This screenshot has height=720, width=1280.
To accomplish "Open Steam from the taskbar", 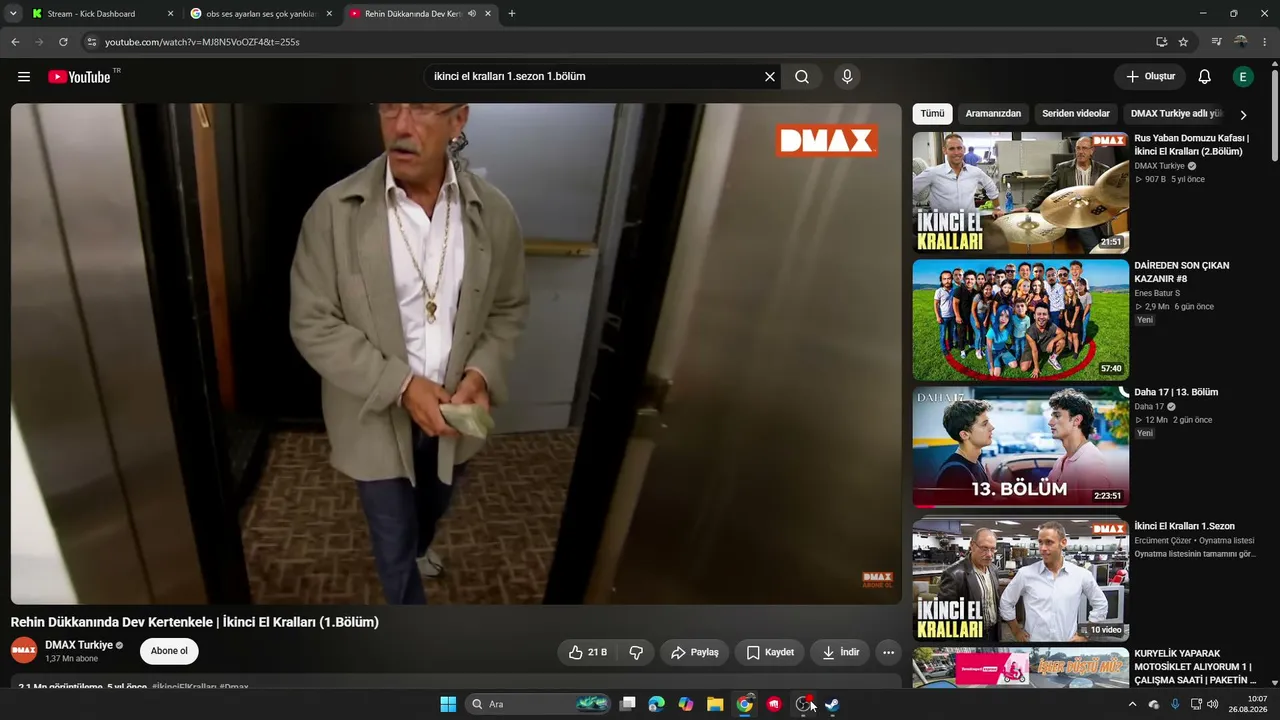I will click(x=831, y=704).
